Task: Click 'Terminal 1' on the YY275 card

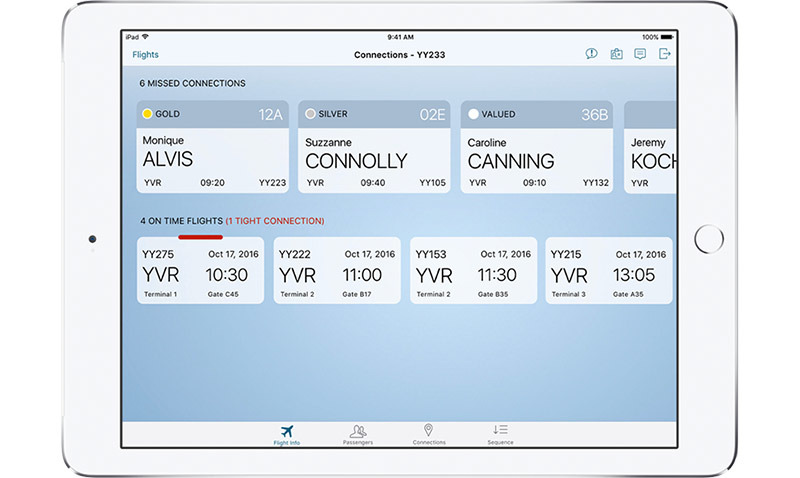Action: point(160,294)
